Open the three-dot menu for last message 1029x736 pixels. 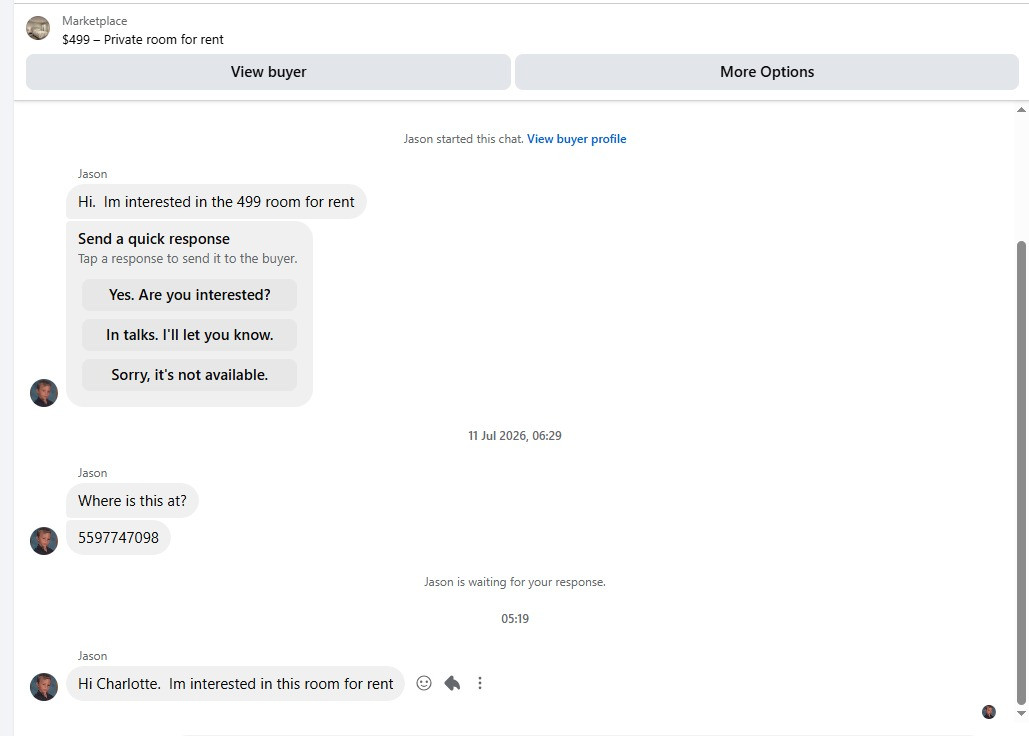[x=480, y=683]
